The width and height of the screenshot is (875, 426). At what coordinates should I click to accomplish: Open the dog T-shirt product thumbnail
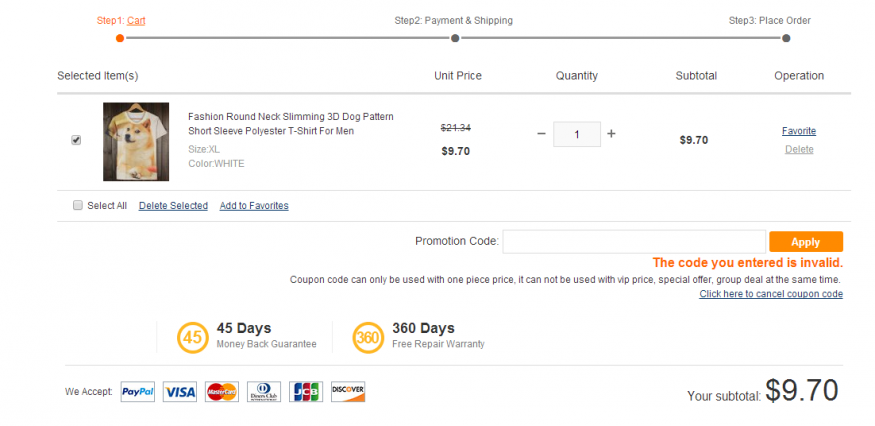coord(136,142)
